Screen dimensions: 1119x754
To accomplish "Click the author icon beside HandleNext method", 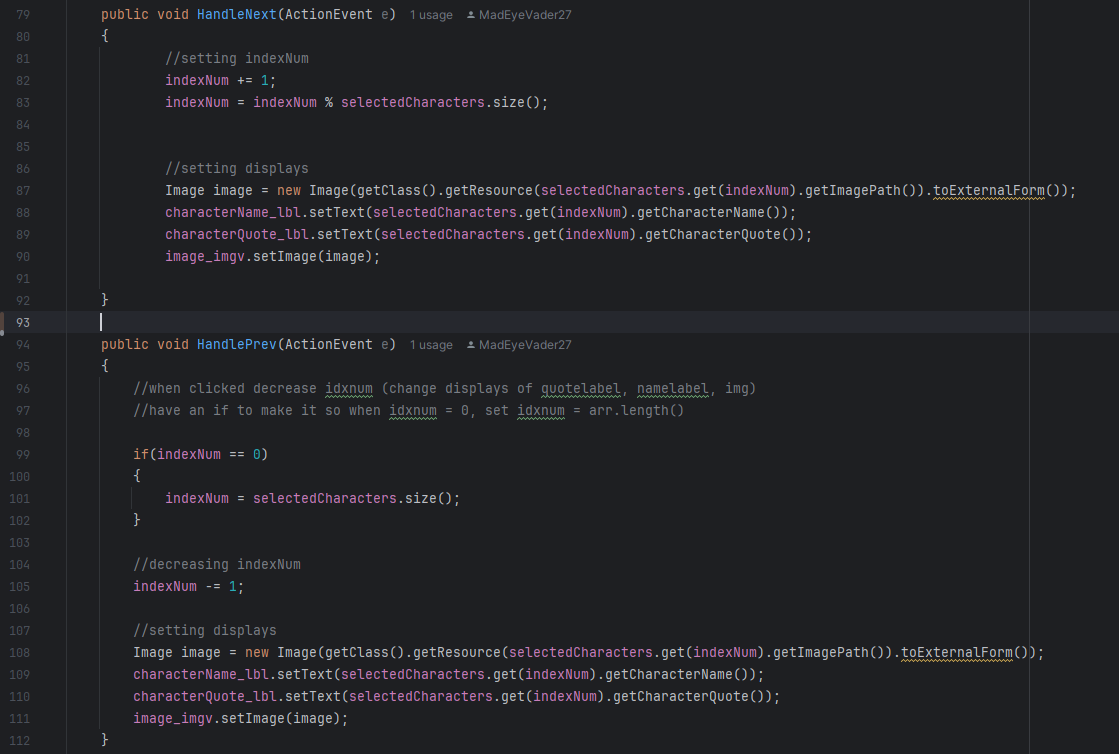I will 471,15.
